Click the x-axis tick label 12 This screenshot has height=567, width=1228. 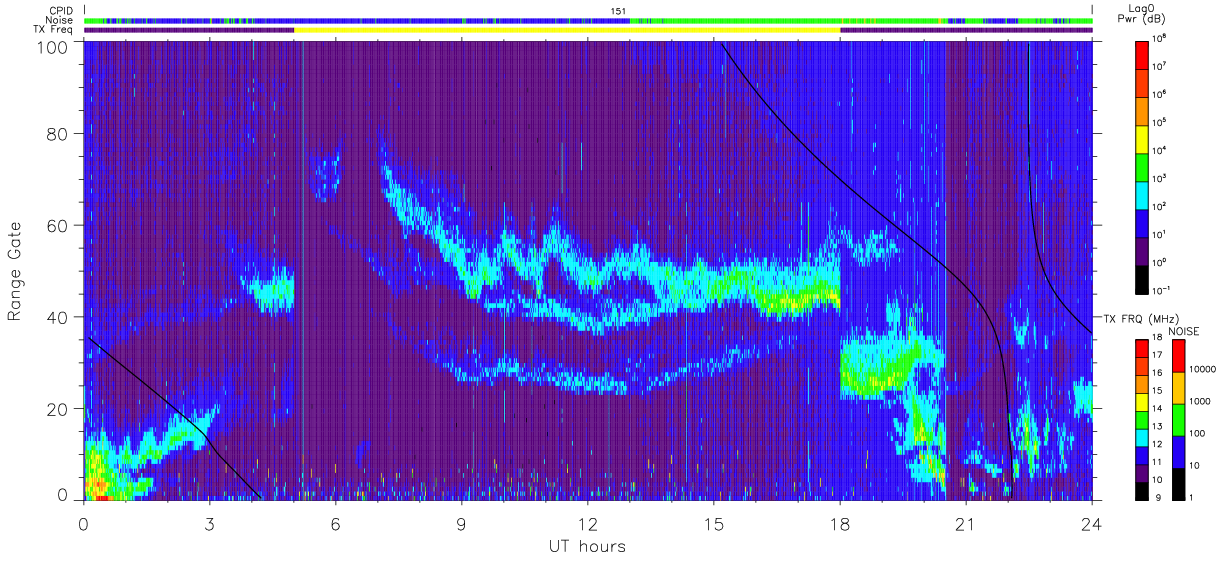coord(587,524)
